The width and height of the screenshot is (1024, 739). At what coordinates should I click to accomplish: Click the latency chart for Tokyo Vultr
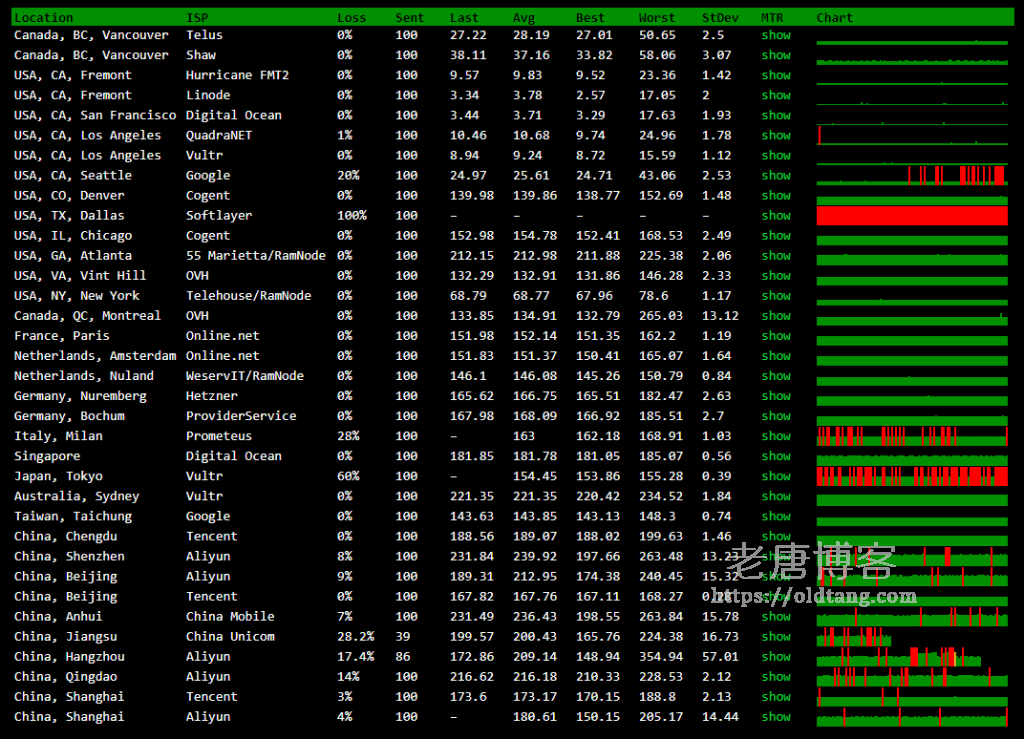point(912,477)
